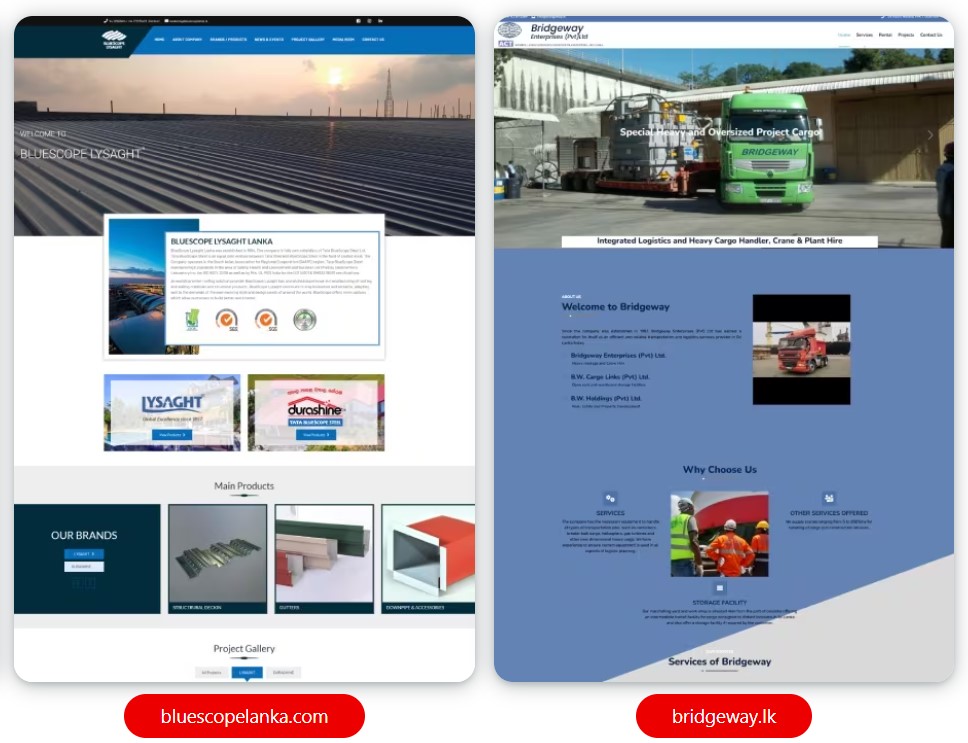Viewport: 968px width, 743px height.
Task: Select the blue Lysaght gallery filter tab
Action: pyautogui.click(x=247, y=672)
